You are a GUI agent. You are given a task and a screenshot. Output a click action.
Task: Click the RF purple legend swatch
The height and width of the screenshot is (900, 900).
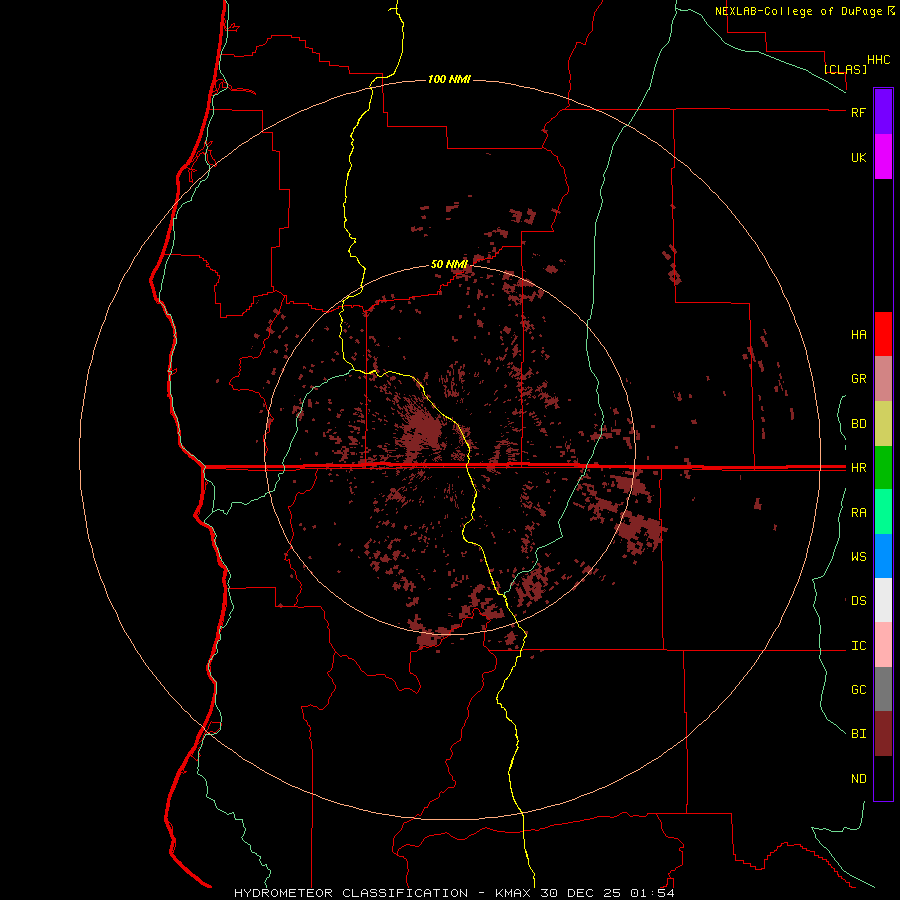pyautogui.click(x=883, y=112)
